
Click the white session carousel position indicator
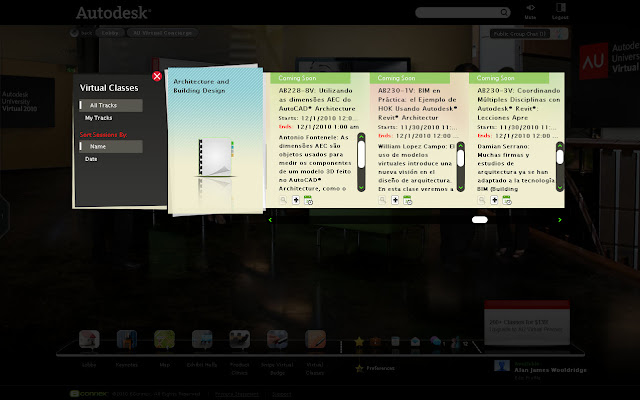480,220
